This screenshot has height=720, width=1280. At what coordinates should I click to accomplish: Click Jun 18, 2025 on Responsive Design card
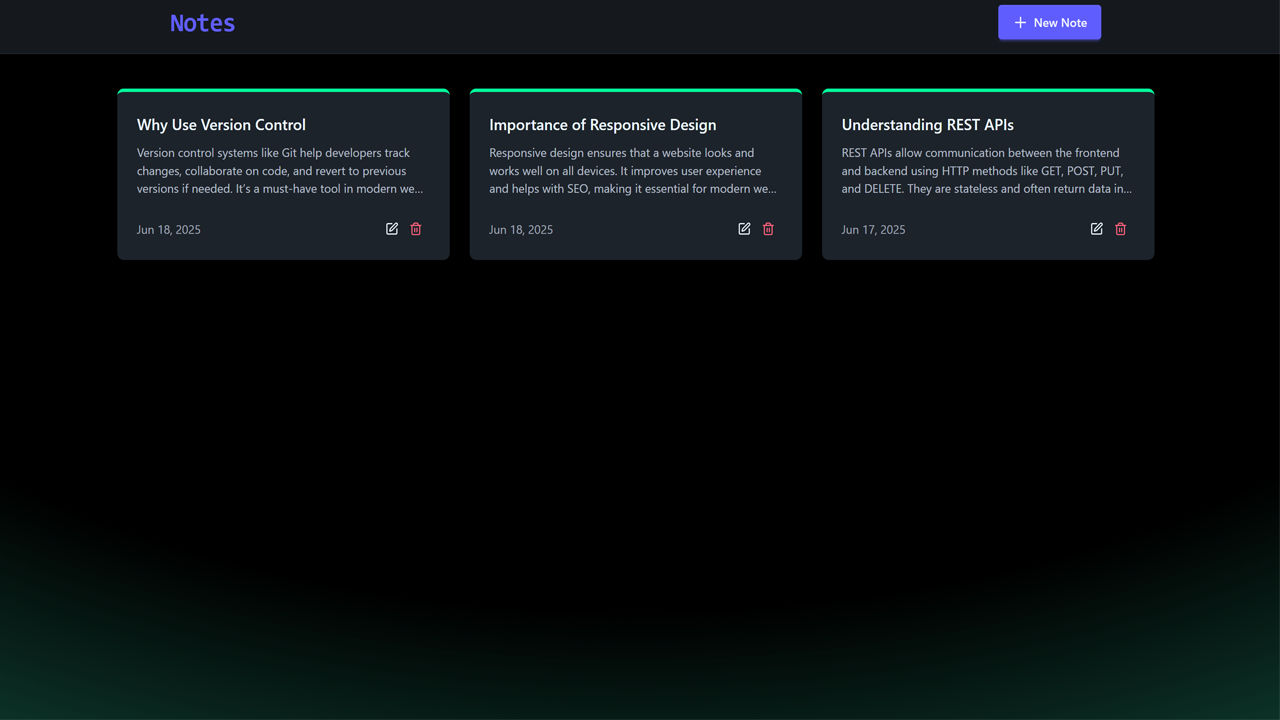tap(520, 230)
